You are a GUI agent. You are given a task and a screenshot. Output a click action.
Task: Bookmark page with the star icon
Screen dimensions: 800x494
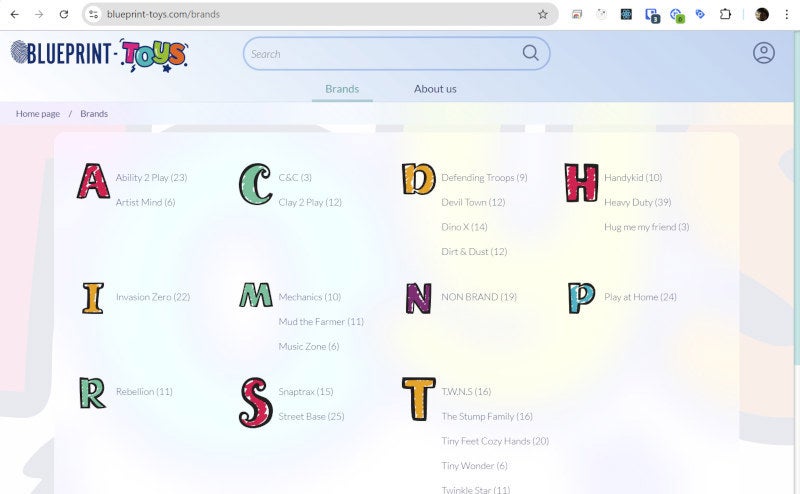point(542,14)
